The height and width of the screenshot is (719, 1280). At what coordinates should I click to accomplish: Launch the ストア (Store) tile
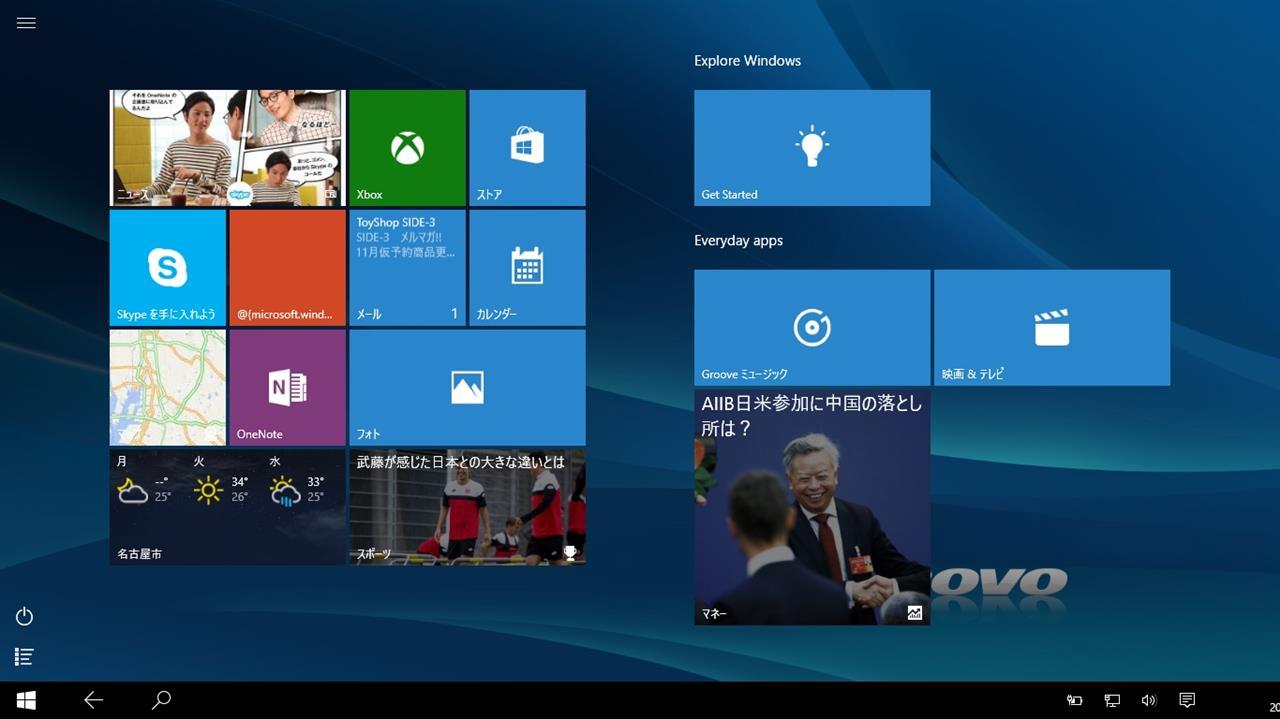pos(527,148)
